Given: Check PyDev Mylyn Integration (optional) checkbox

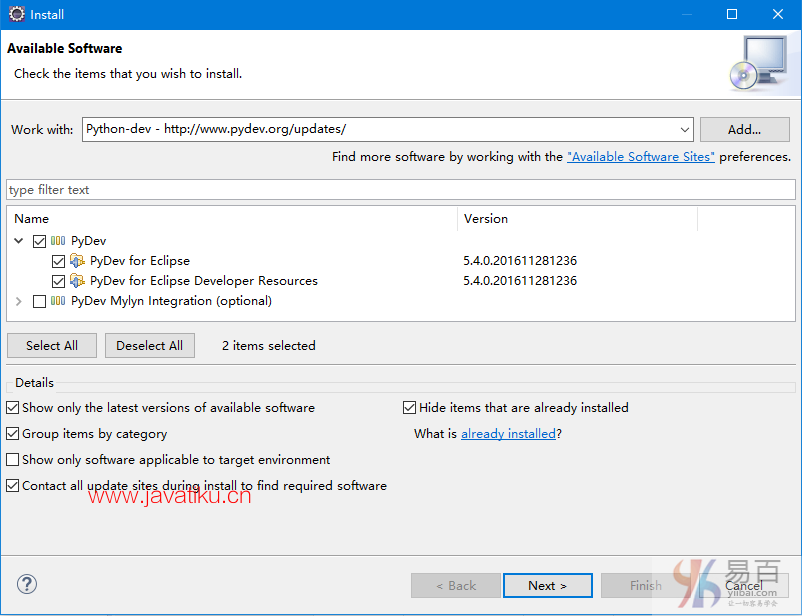Looking at the screenshot, I should tap(39, 301).
